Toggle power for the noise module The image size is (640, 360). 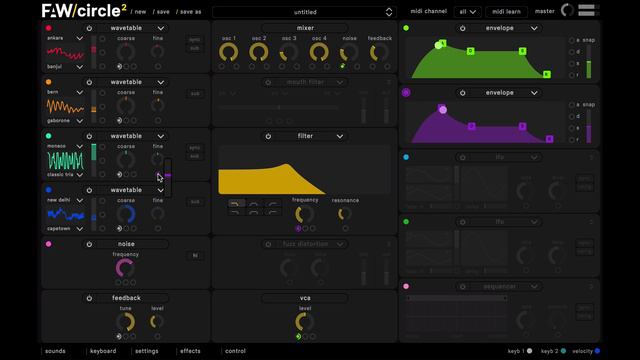(89, 244)
